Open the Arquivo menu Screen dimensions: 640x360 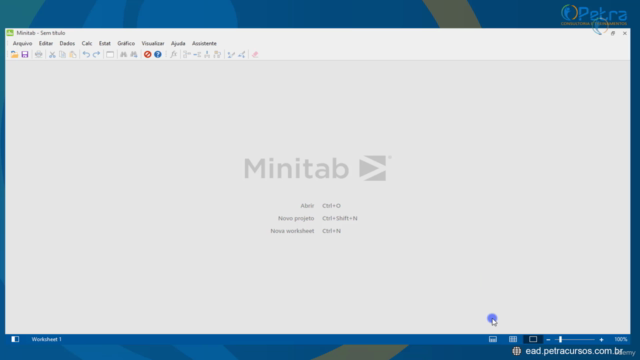[x=22, y=43]
